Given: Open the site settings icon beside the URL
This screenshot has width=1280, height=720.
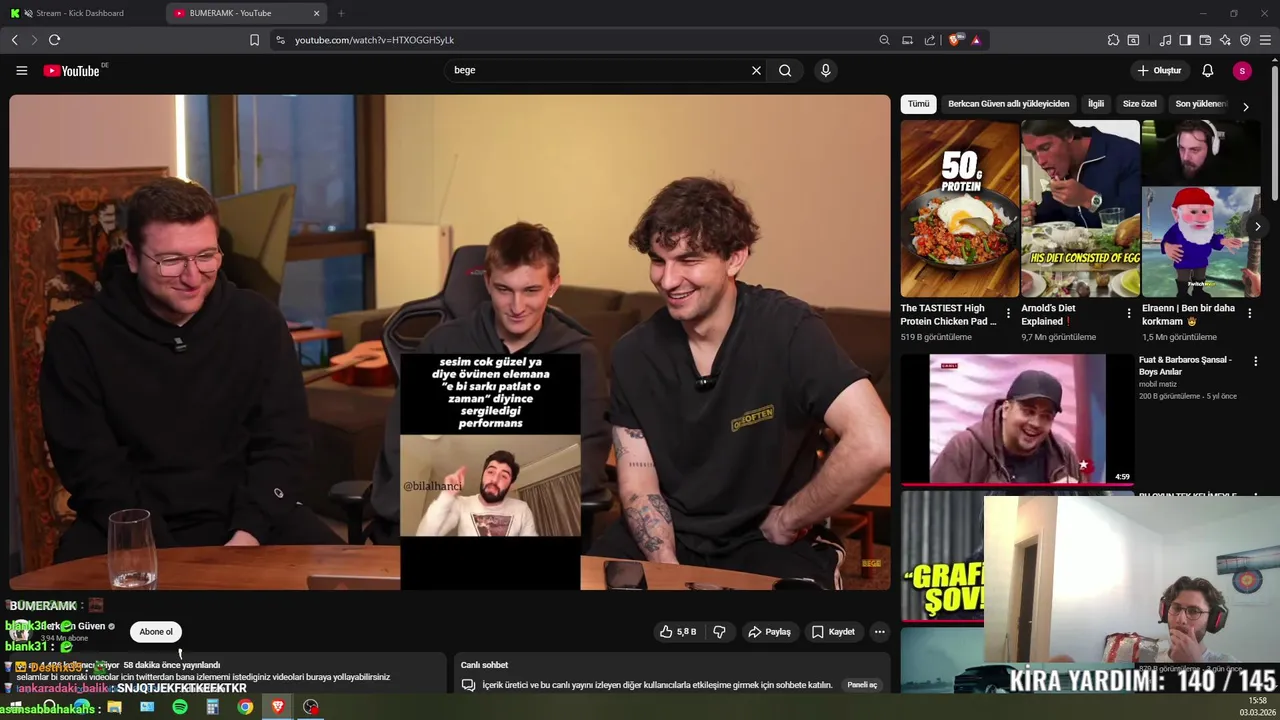Looking at the screenshot, I should [x=280, y=40].
